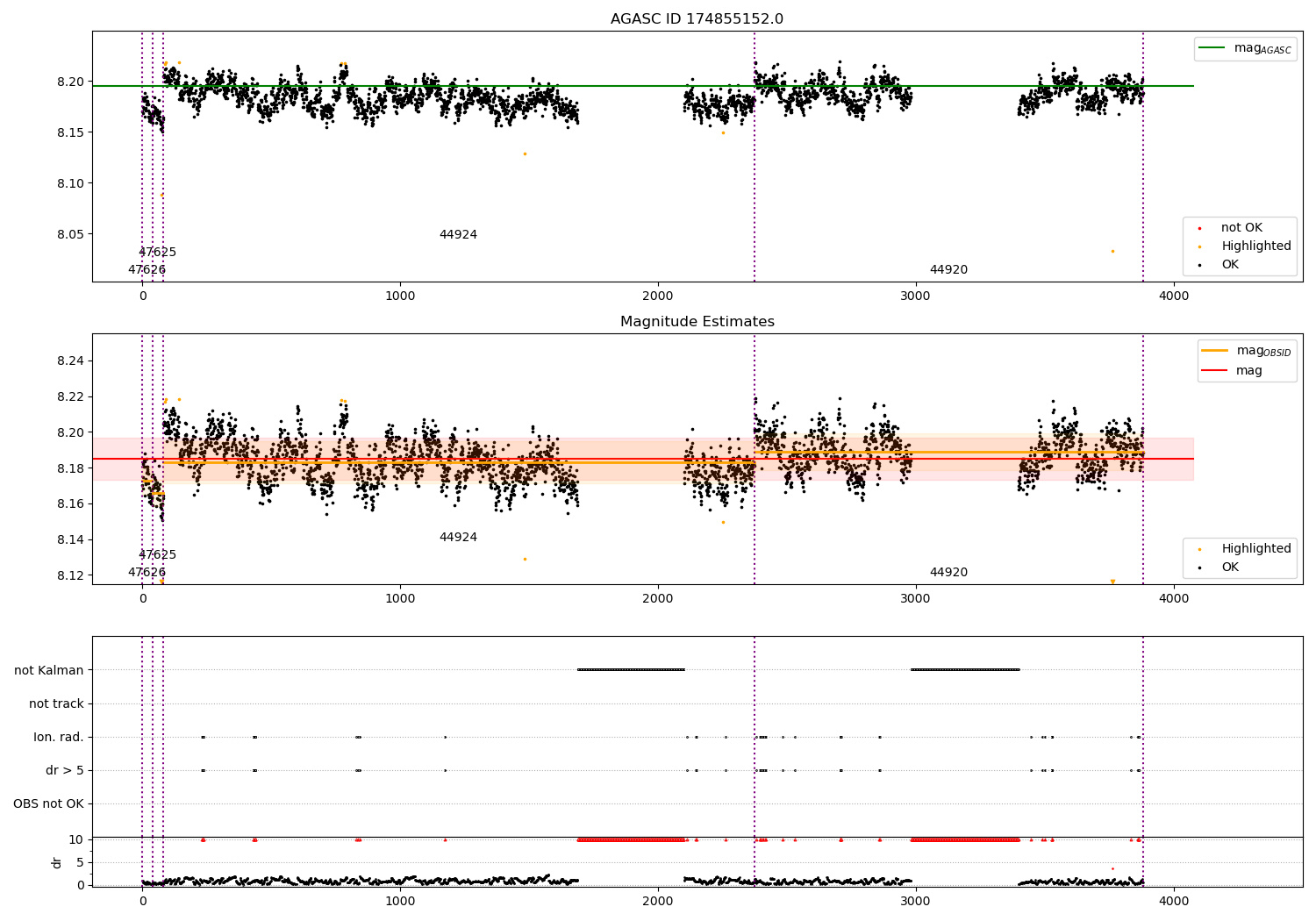
Task: Click label 44920 in the Magnitude Estimates plot
Action: 948,573
